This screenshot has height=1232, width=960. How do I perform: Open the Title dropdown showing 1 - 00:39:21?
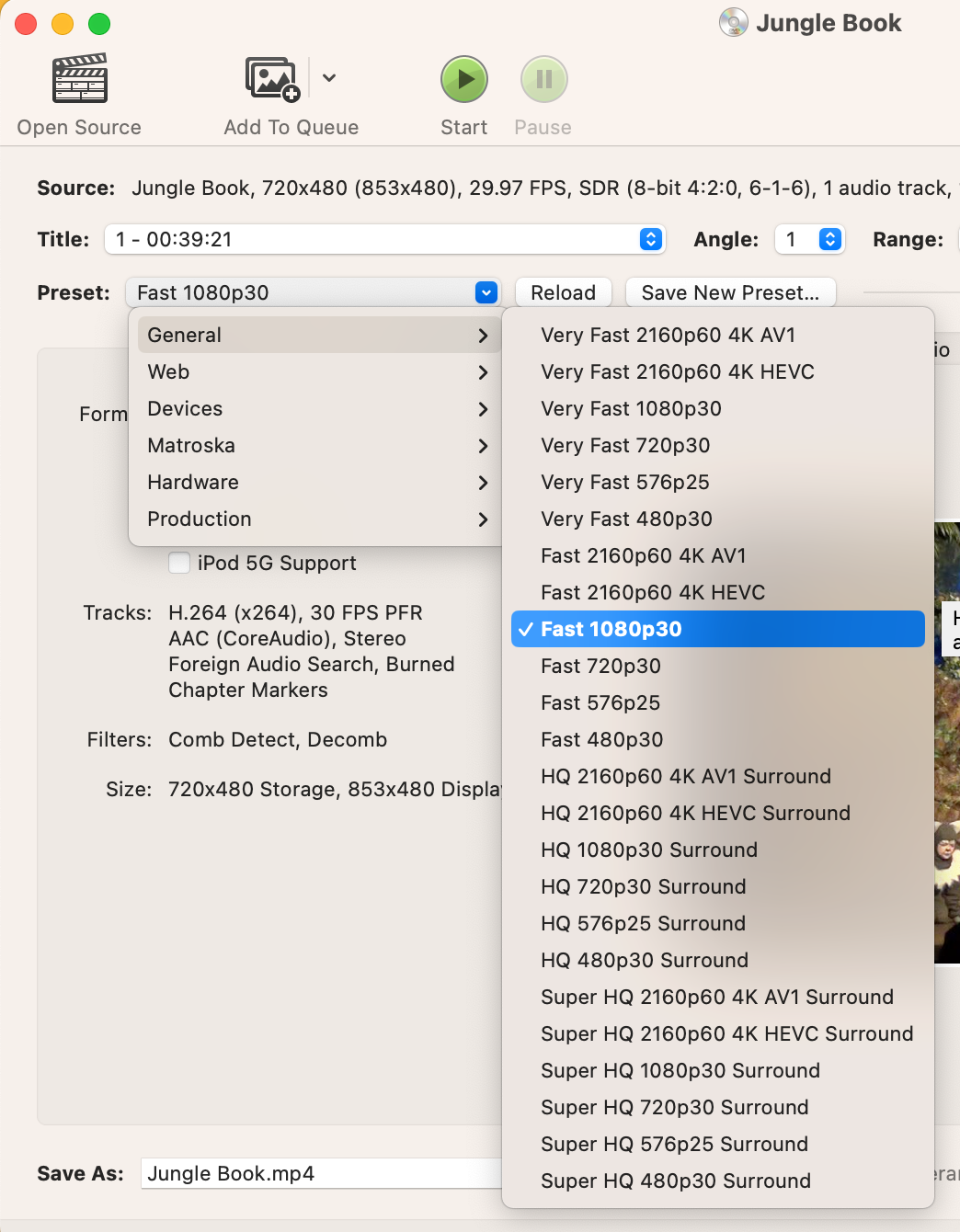385,239
